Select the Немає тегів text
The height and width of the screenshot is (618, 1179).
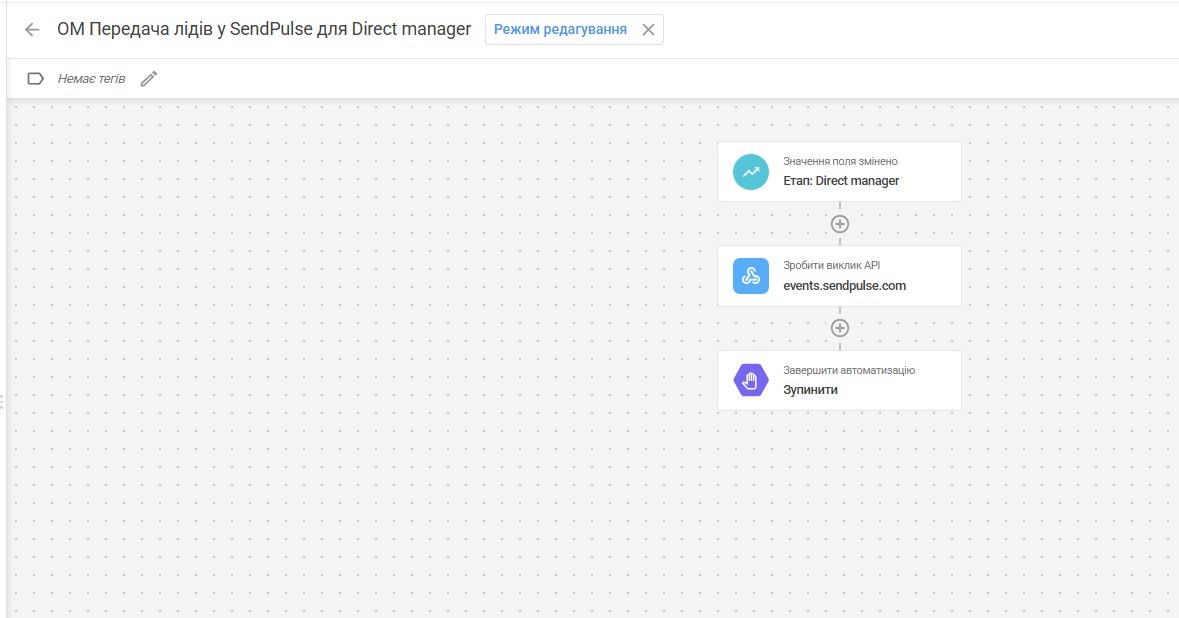tap(92, 78)
